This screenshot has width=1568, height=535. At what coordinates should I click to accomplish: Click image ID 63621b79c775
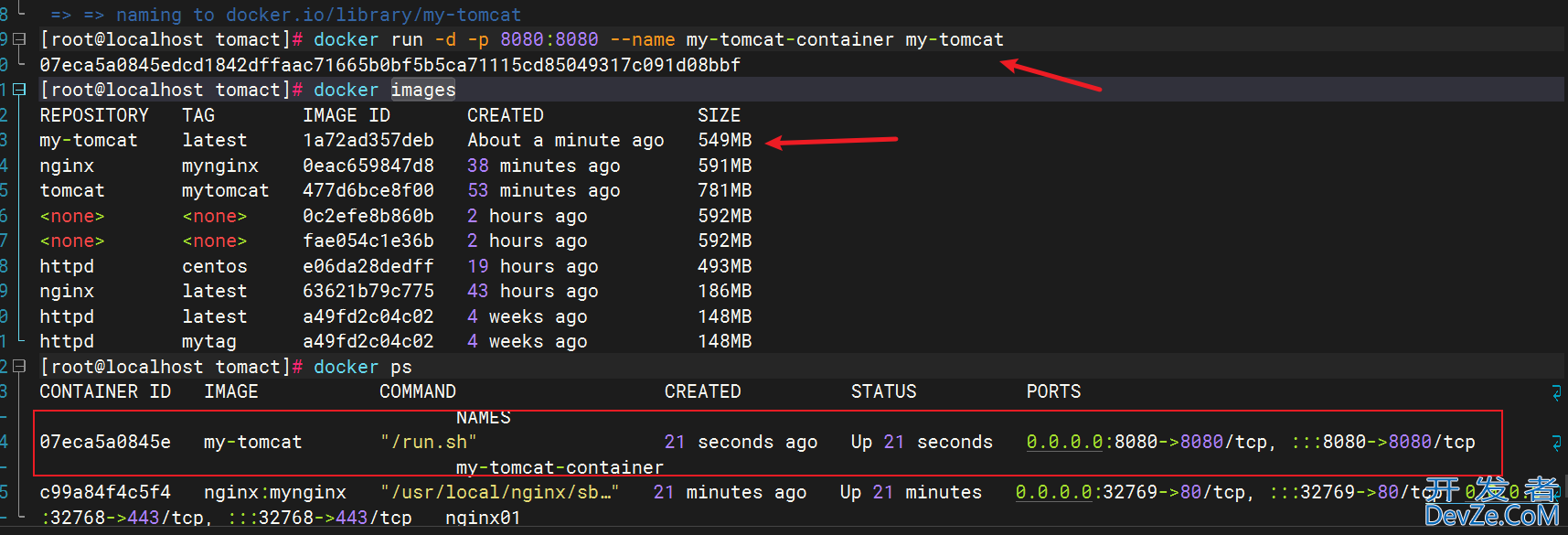tap(368, 291)
